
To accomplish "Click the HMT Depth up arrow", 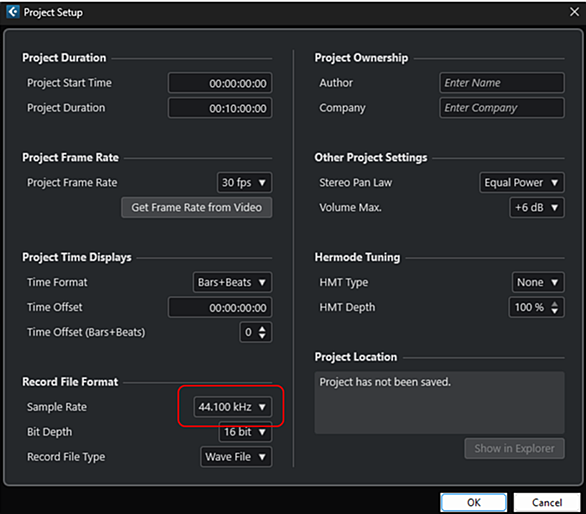I will [x=555, y=303].
